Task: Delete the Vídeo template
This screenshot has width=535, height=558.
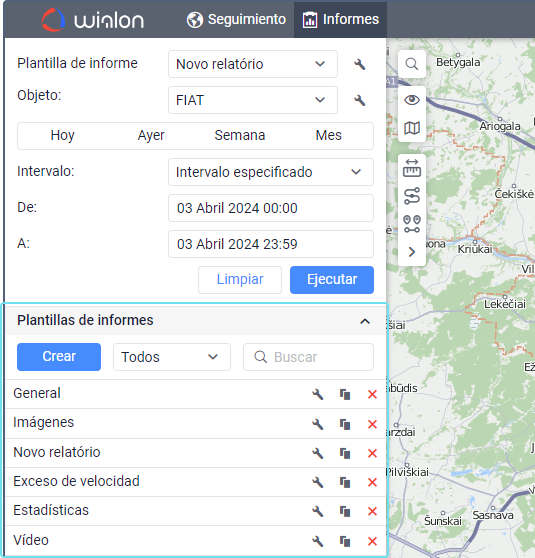Action: point(372,541)
